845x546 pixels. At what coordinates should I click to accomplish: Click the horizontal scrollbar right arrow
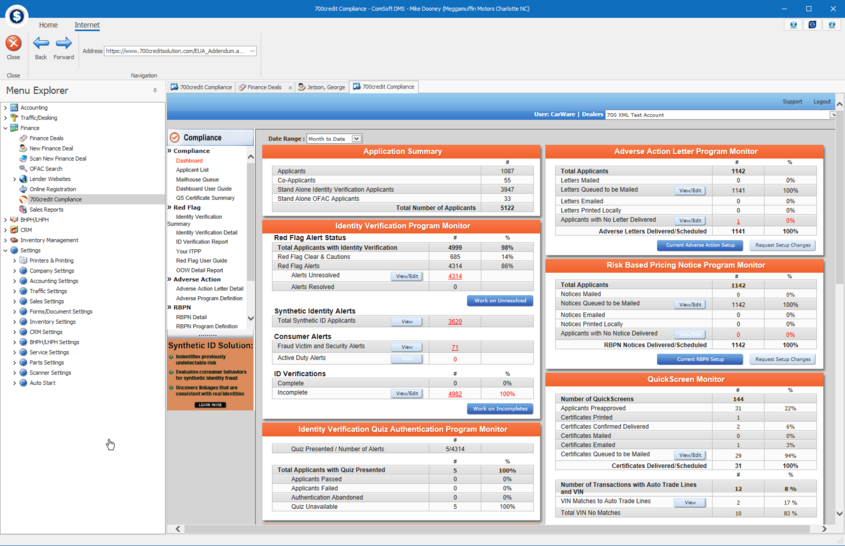(x=824, y=529)
